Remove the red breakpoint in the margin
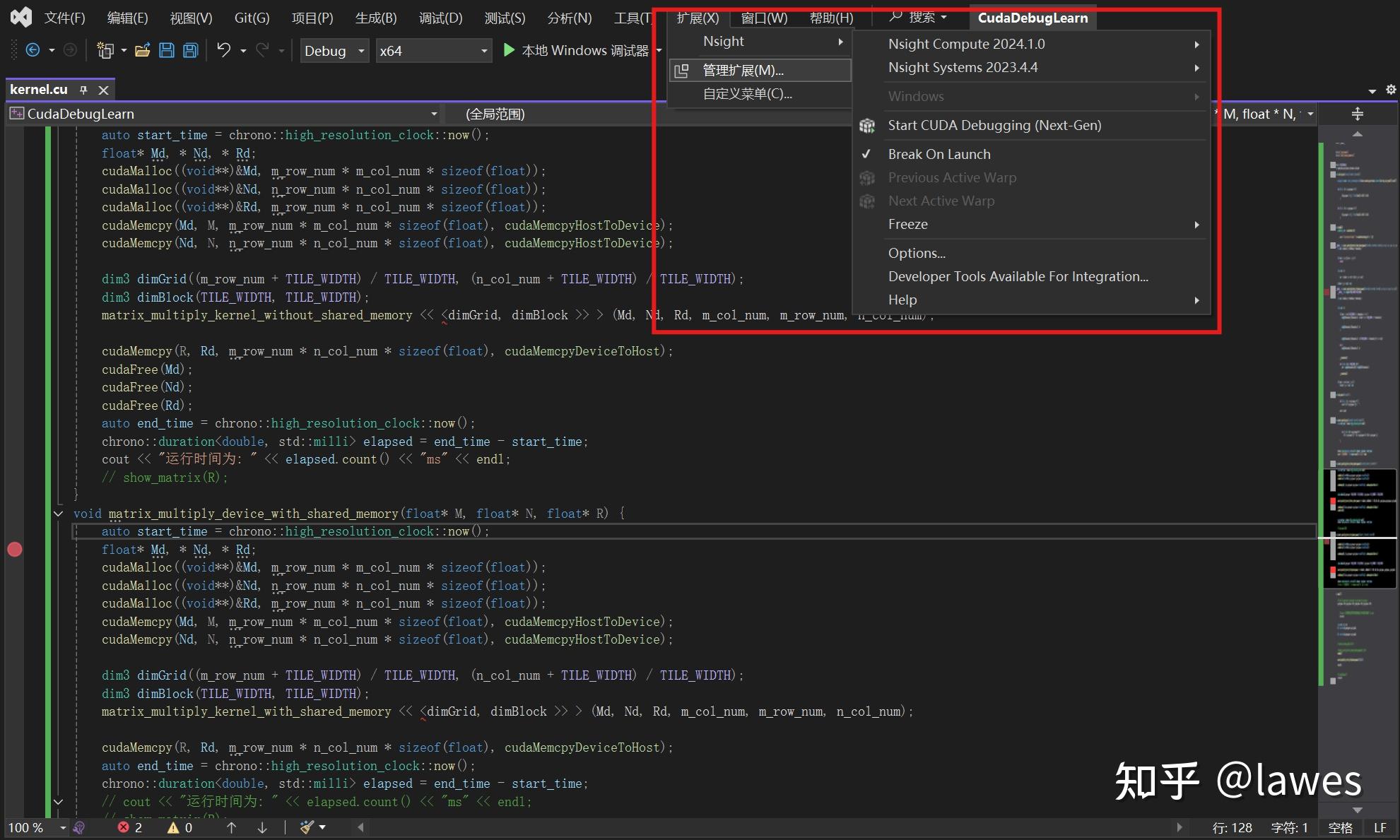The width and height of the screenshot is (1400, 840). (15, 549)
